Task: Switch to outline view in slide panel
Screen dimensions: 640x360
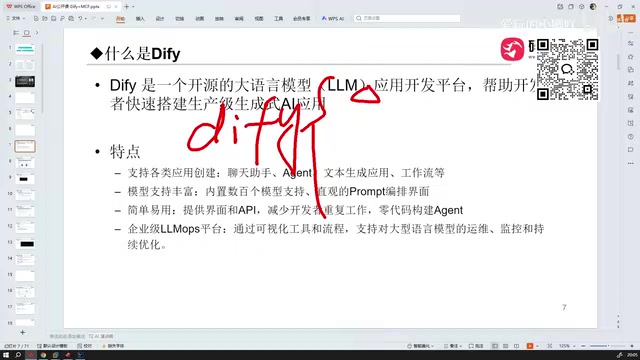Action: tap(16, 33)
